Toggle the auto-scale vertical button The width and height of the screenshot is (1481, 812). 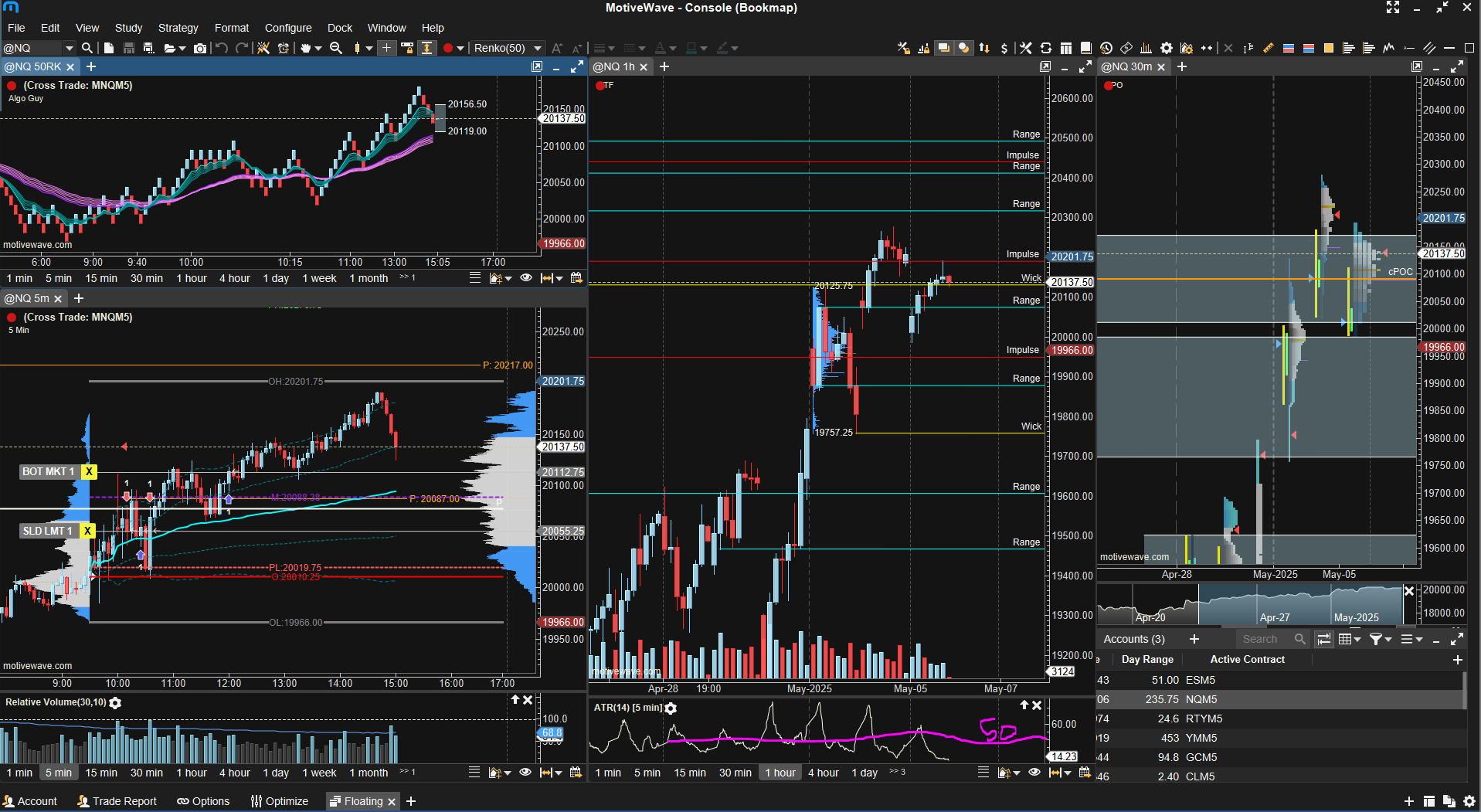[426, 48]
